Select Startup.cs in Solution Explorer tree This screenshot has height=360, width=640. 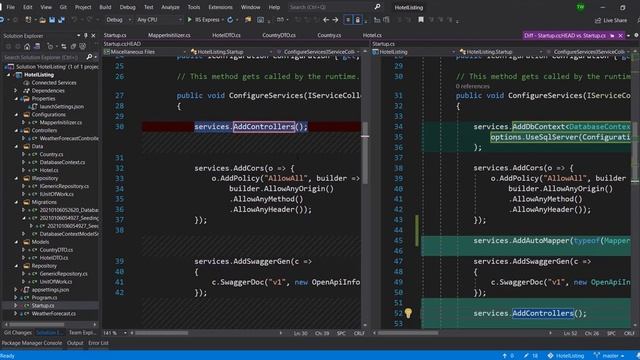43,306
